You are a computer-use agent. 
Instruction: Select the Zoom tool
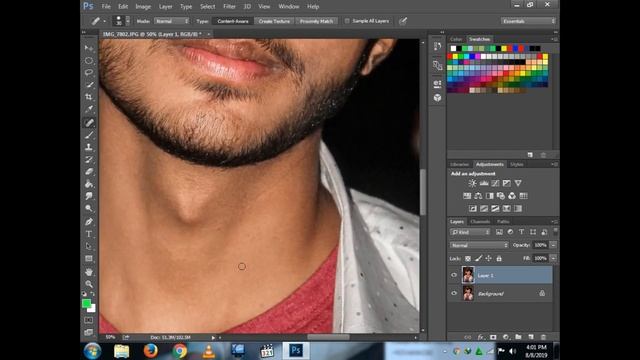(x=89, y=284)
